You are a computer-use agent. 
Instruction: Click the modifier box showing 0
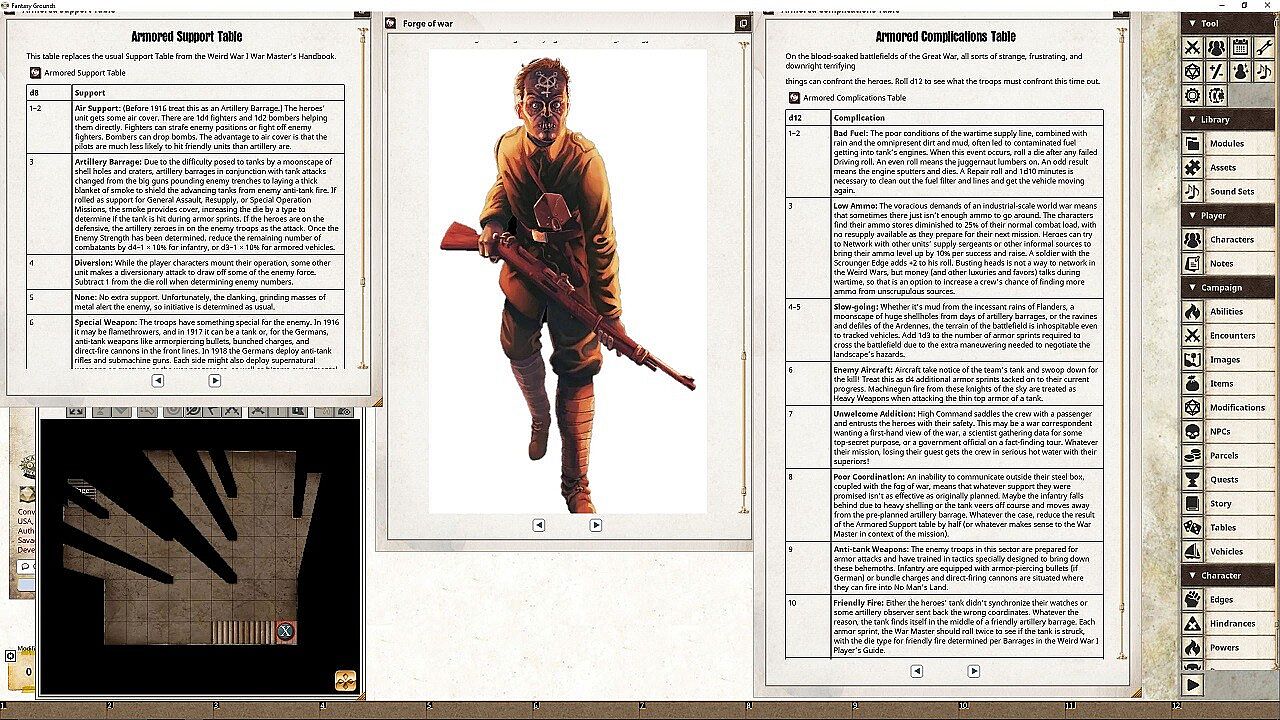coord(24,672)
